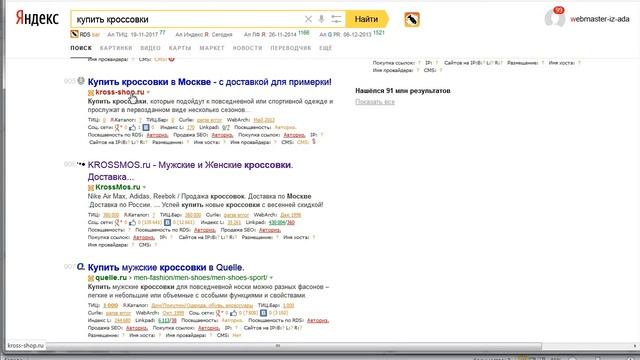Click favicon next to the KROSSMOS.ru title
The image size is (640, 360).
pos(81,164)
